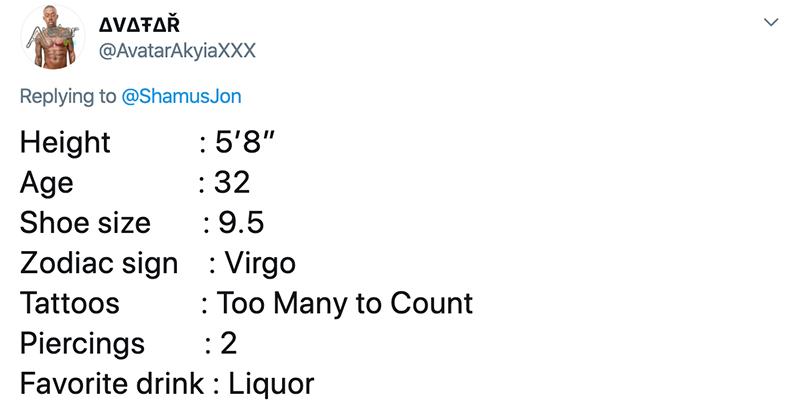800x400 pixels.
Task: Click the word "Liquor"
Action: pos(271,383)
